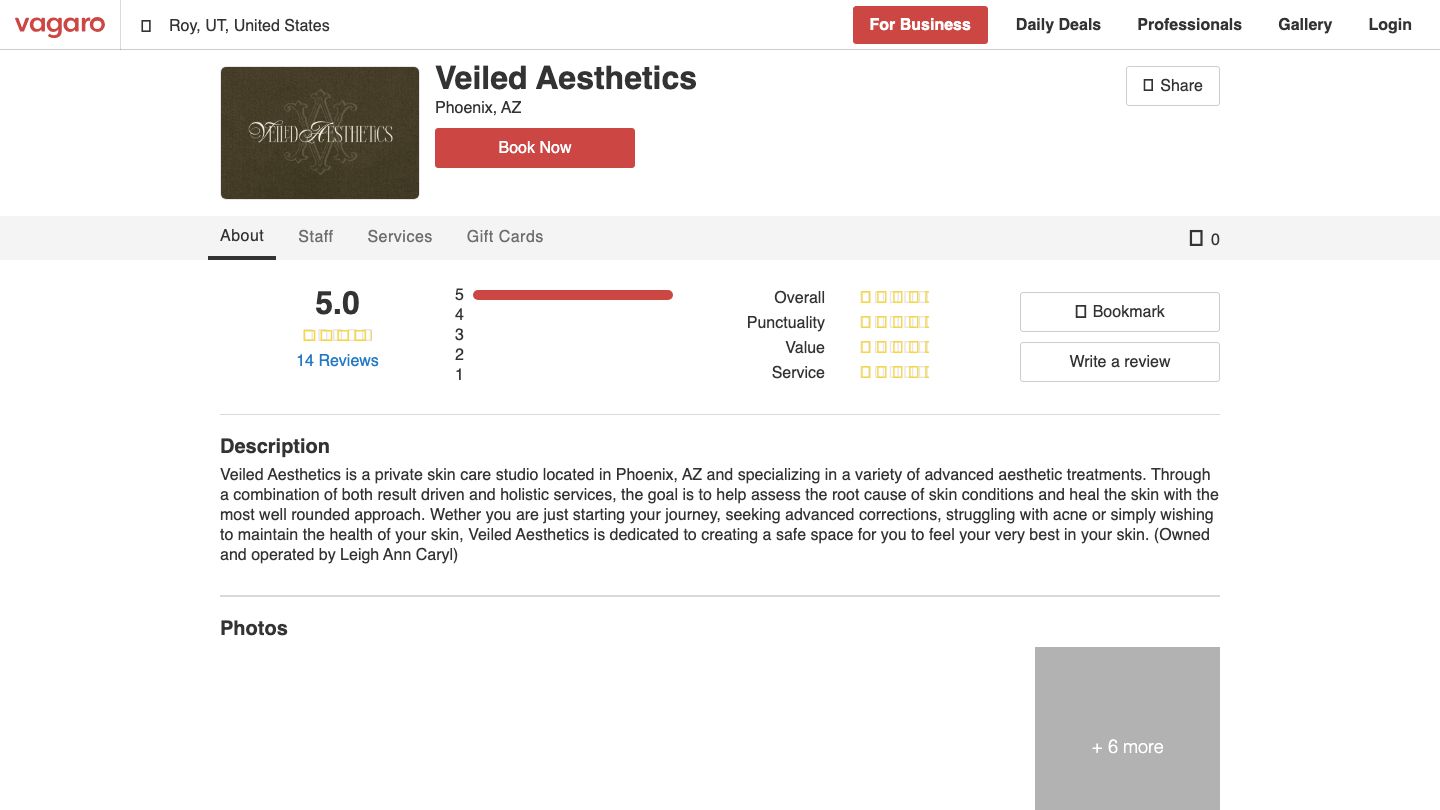Expand the photo gallery via + 6 more

coord(1127,746)
